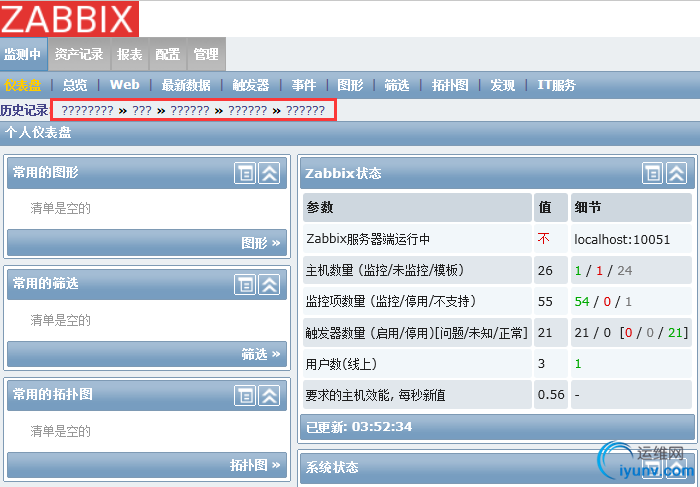Click the 用户数(线上) row label
This screenshot has width=700, height=487.
(341, 364)
